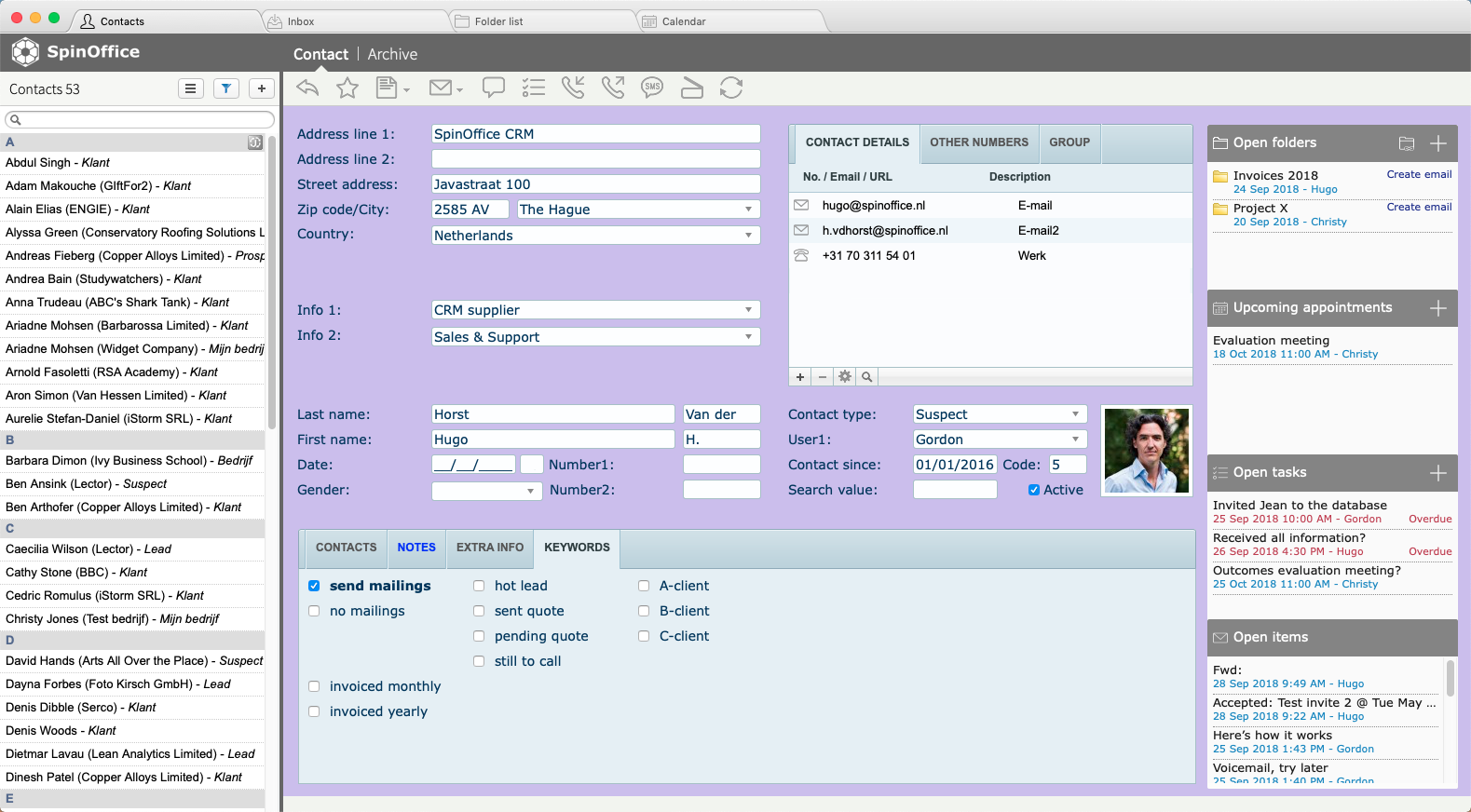Tick the pending quote checkbox
The width and height of the screenshot is (1471, 812).
pos(479,636)
